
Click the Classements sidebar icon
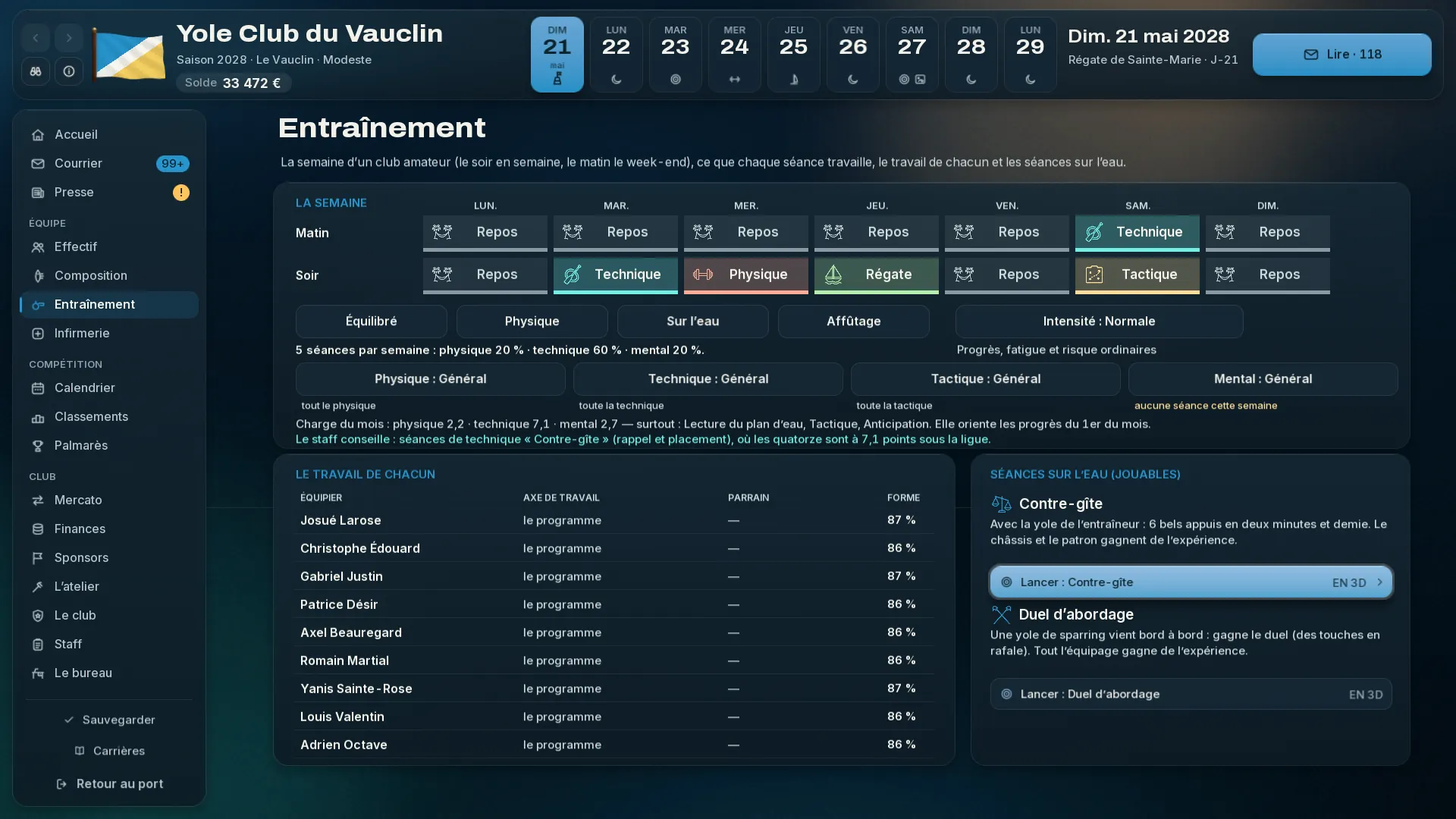tap(38, 417)
